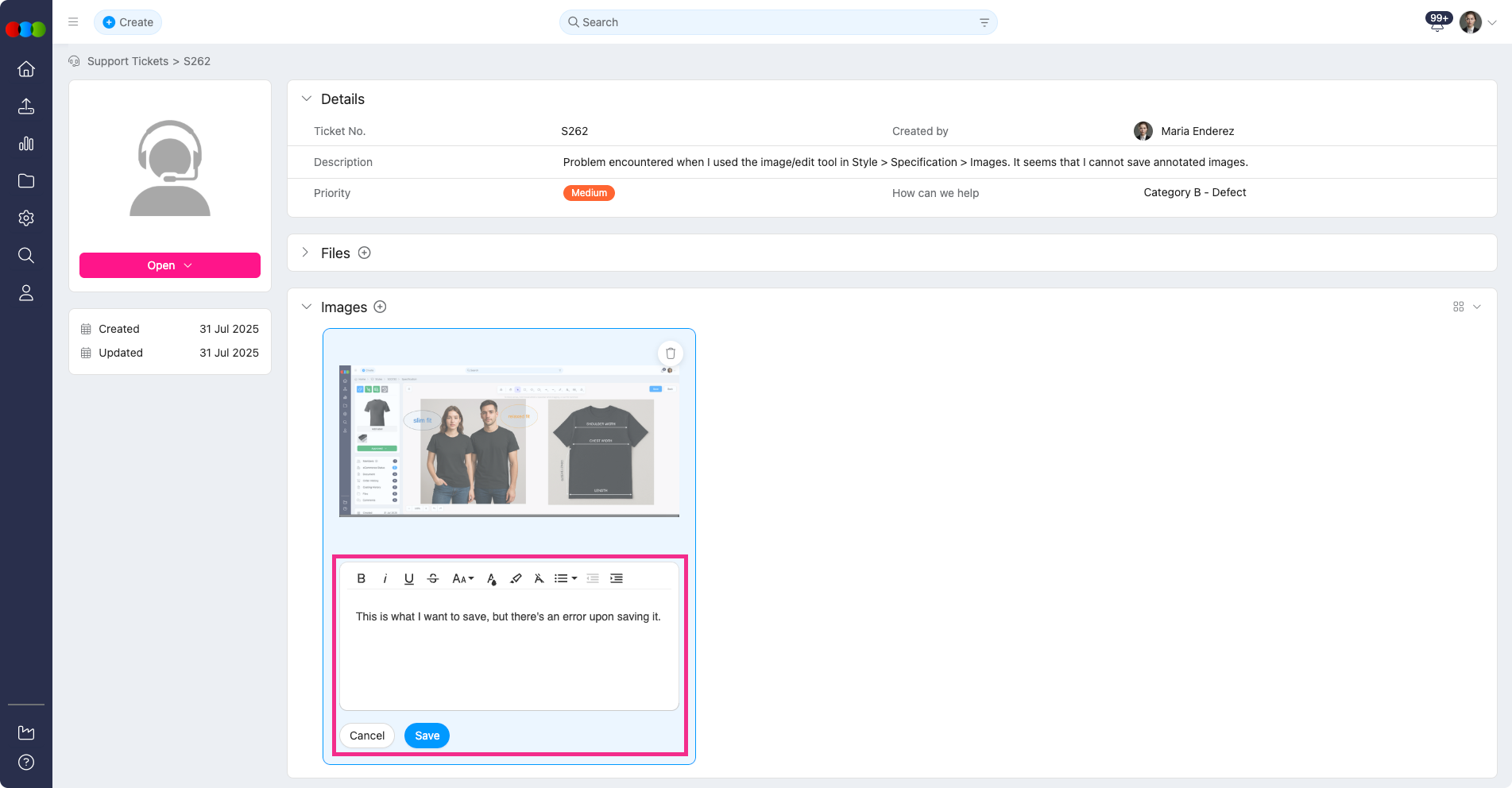Open the analytics bar chart sidebar icon

(x=26, y=144)
